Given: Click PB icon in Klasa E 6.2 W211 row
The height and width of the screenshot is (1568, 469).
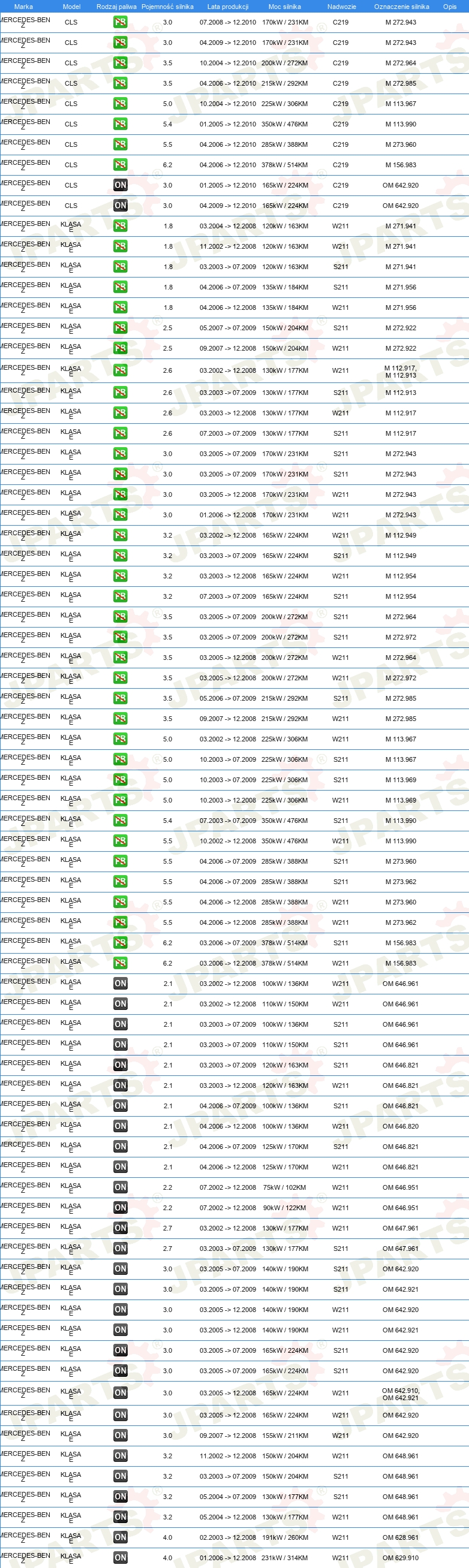Looking at the screenshot, I should (121, 964).
